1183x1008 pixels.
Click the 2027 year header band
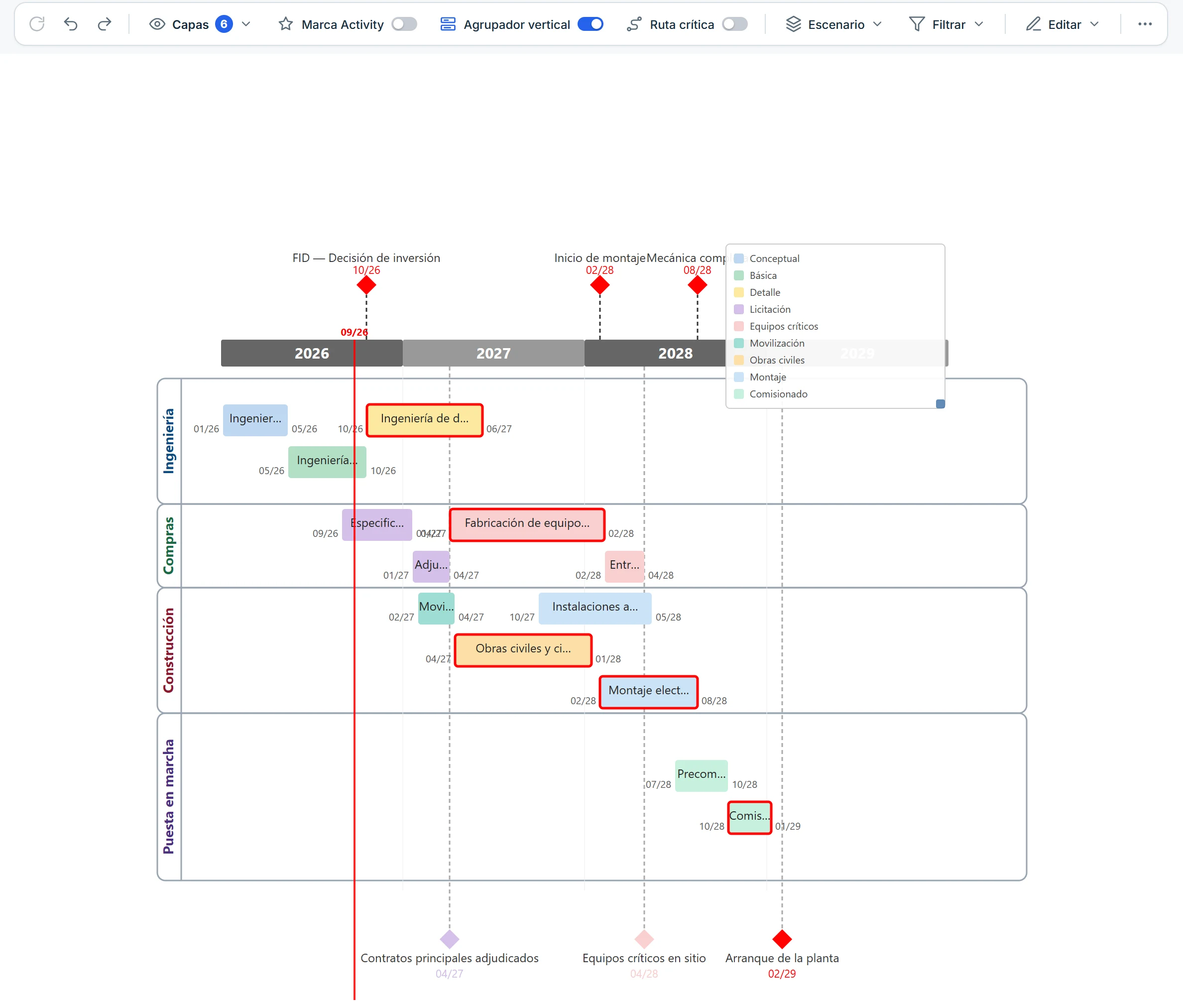(493, 353)
